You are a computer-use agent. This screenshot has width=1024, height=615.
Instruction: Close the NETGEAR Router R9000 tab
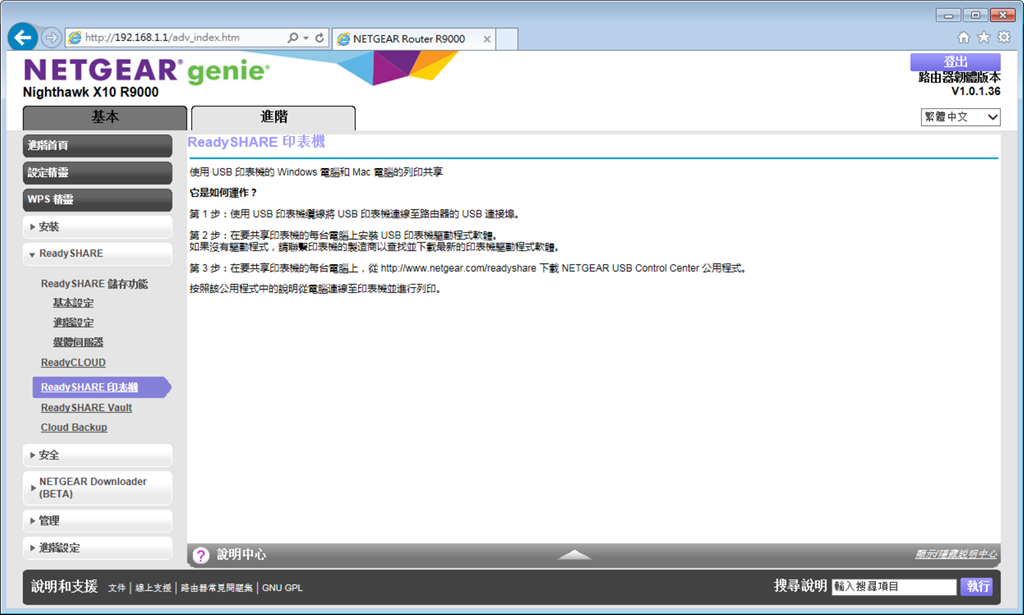487,39
